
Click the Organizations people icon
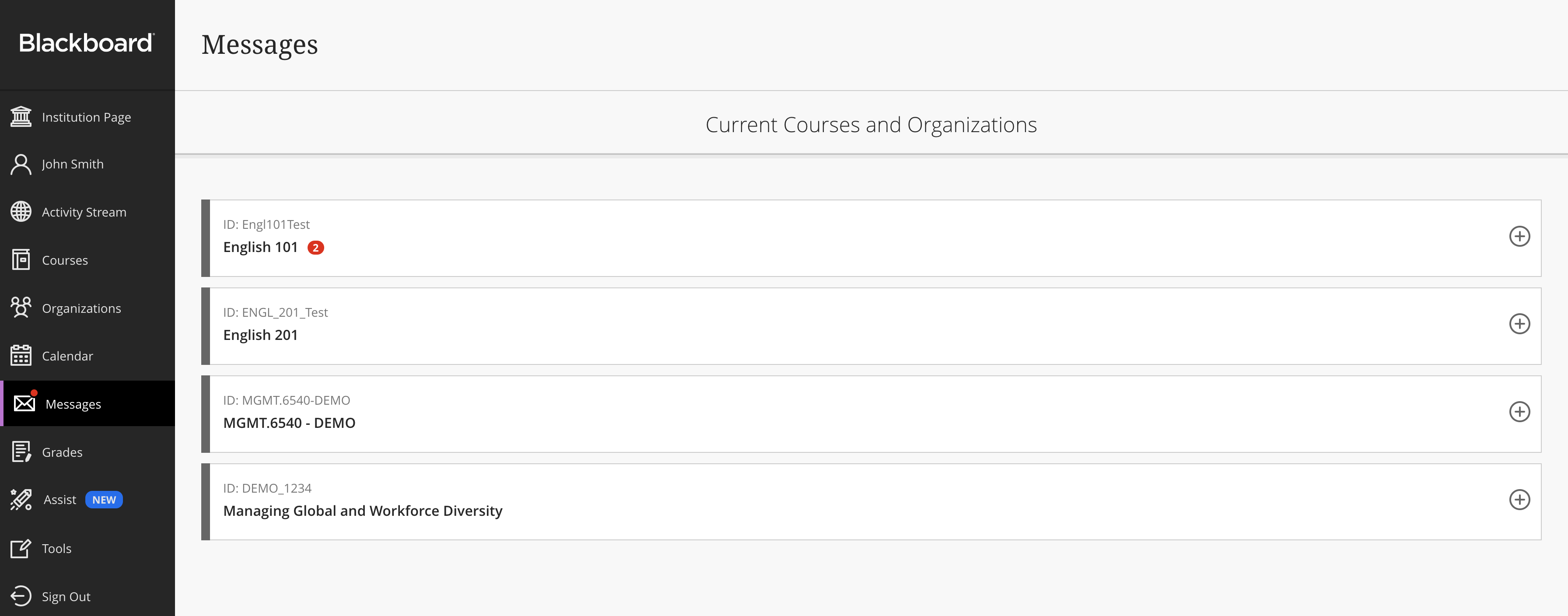coord(21,308)
